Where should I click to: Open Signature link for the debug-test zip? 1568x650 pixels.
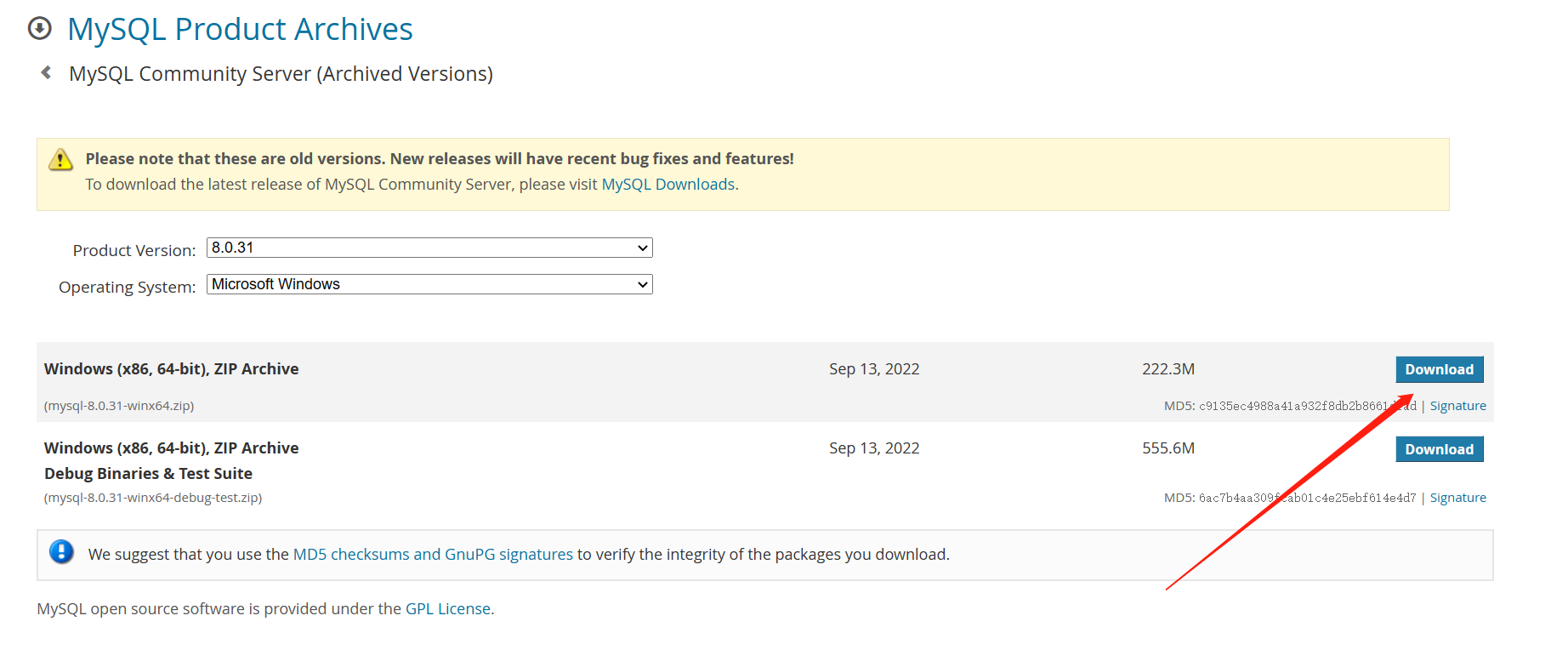click(1458, 498)
